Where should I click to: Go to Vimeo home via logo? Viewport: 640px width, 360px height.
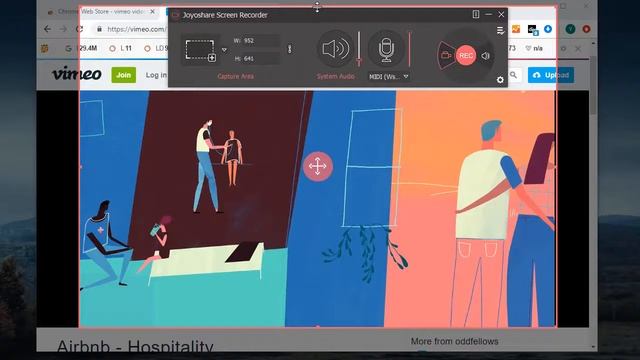click(x=77, y=73)
